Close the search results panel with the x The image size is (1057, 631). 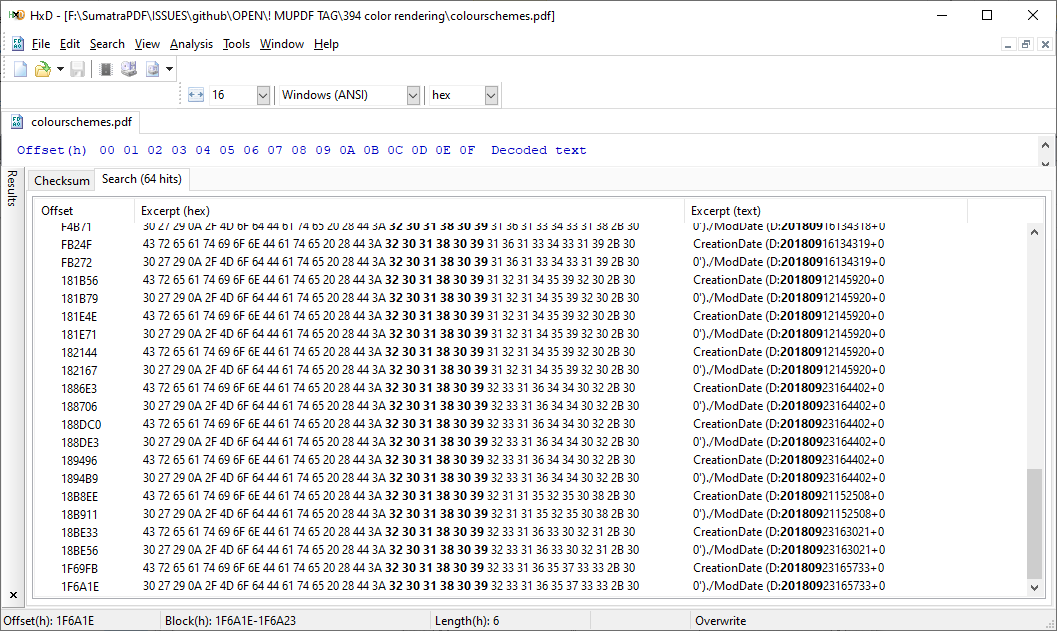13,594
